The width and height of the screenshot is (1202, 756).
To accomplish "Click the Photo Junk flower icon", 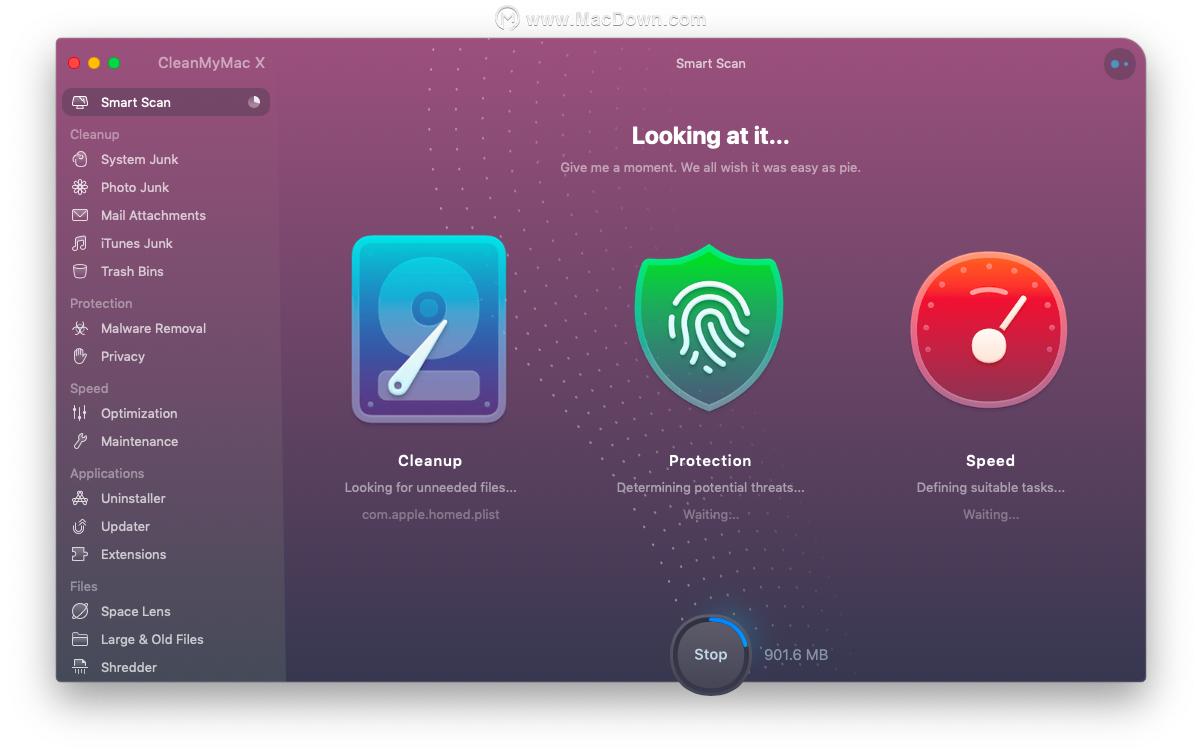I will tap(80, 187).
